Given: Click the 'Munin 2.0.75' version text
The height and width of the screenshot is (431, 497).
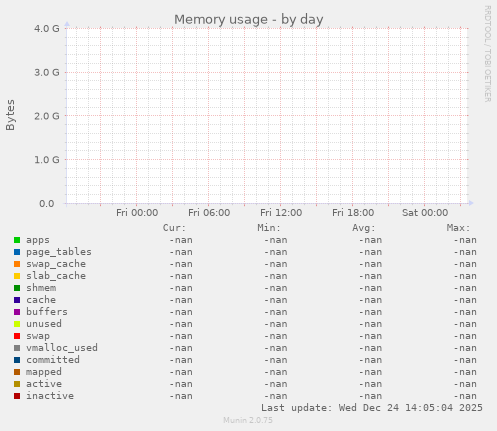Looking at the screenshot, I should 248,420.
